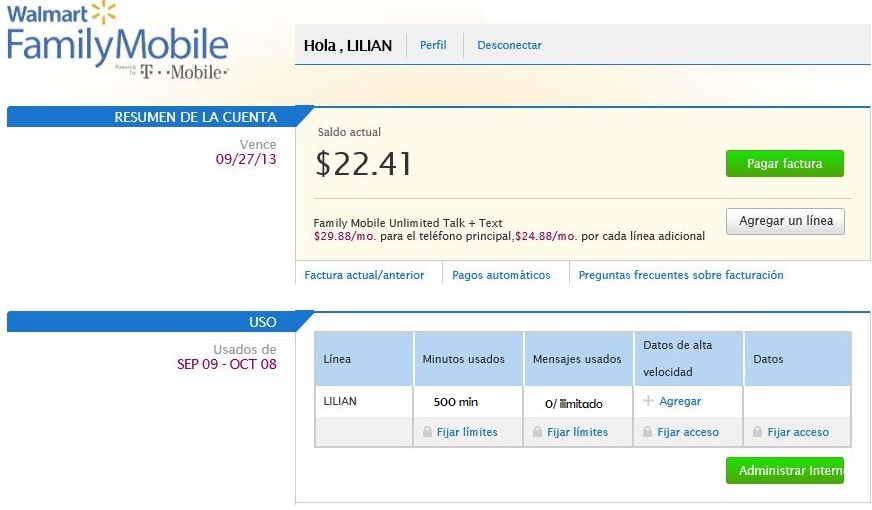Open Factura actual/anterior tab
This screenshot has height=510, width=872.
(x=364, y=275)
